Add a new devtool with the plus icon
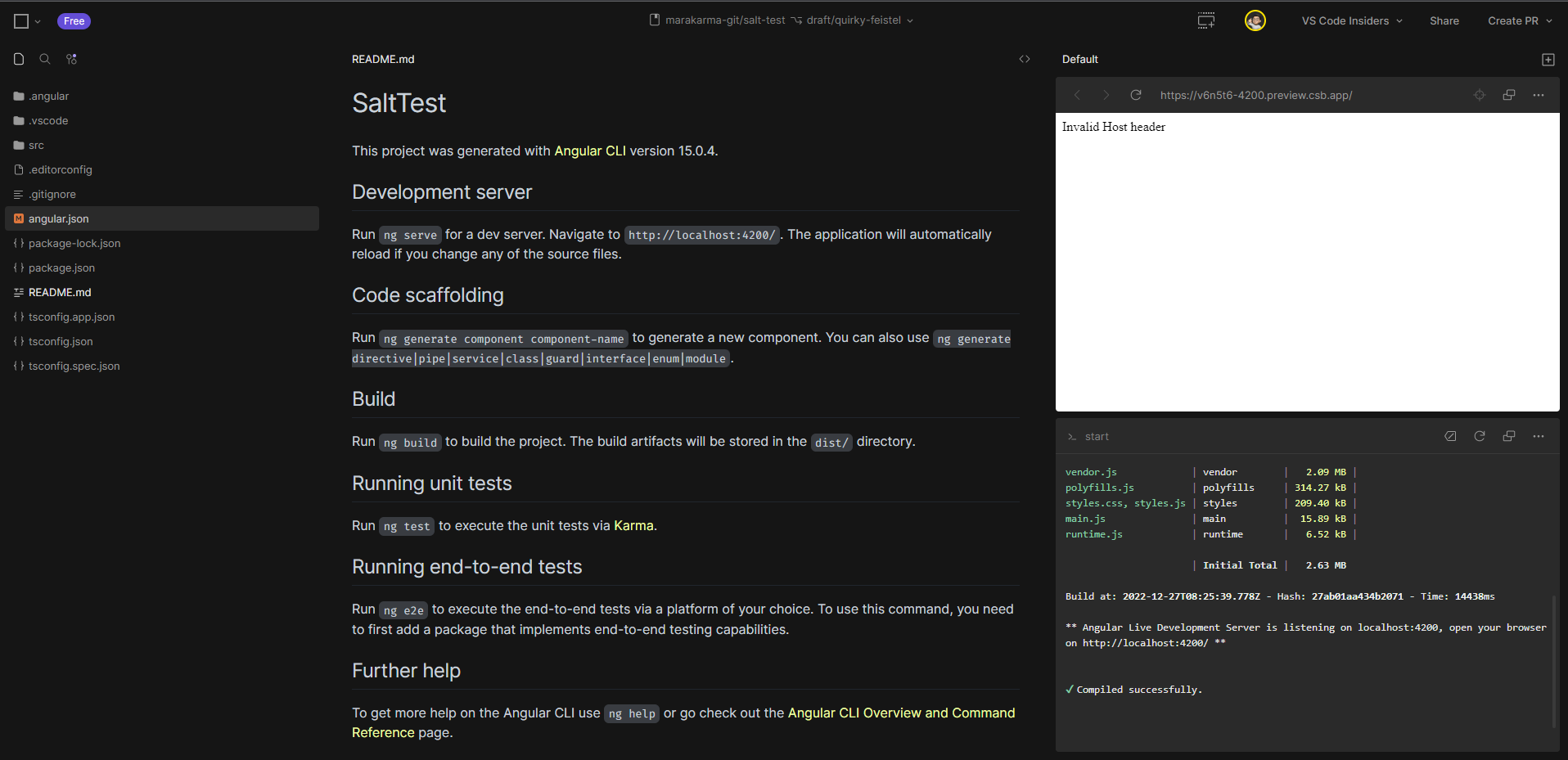The width and height of the screenshot is (1568, 760). coord(1547,59)
